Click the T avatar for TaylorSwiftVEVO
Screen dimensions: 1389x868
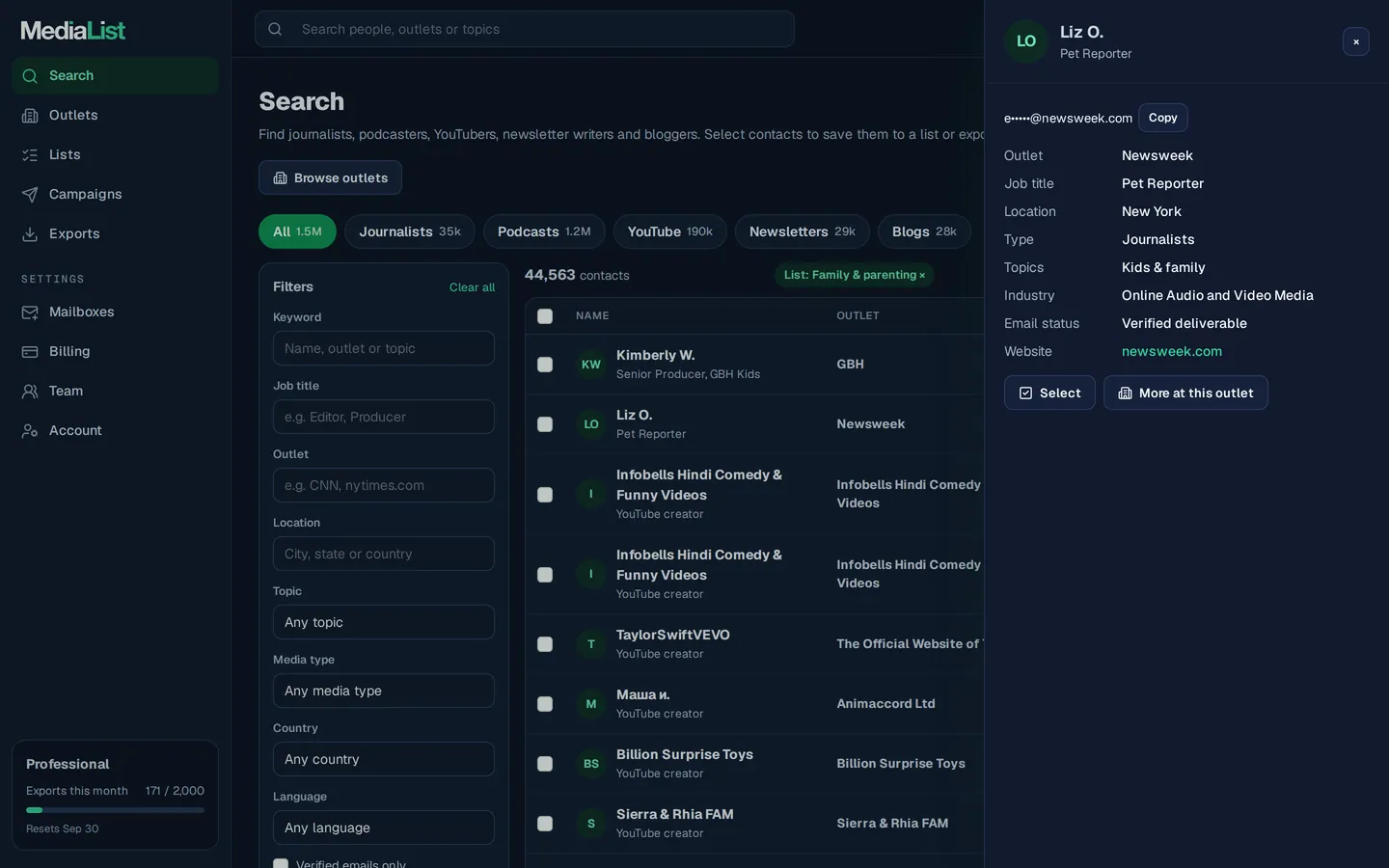tap(591, 644)
